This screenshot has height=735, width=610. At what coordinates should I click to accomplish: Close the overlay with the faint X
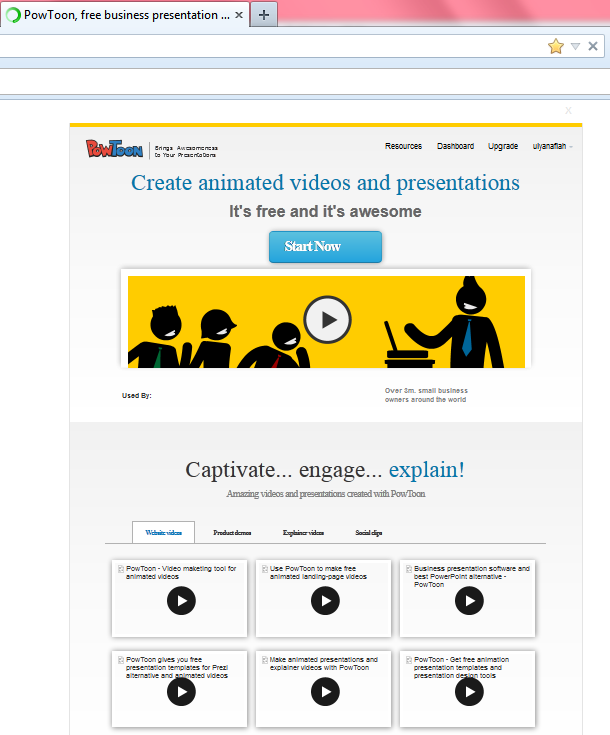pos(568,111)
